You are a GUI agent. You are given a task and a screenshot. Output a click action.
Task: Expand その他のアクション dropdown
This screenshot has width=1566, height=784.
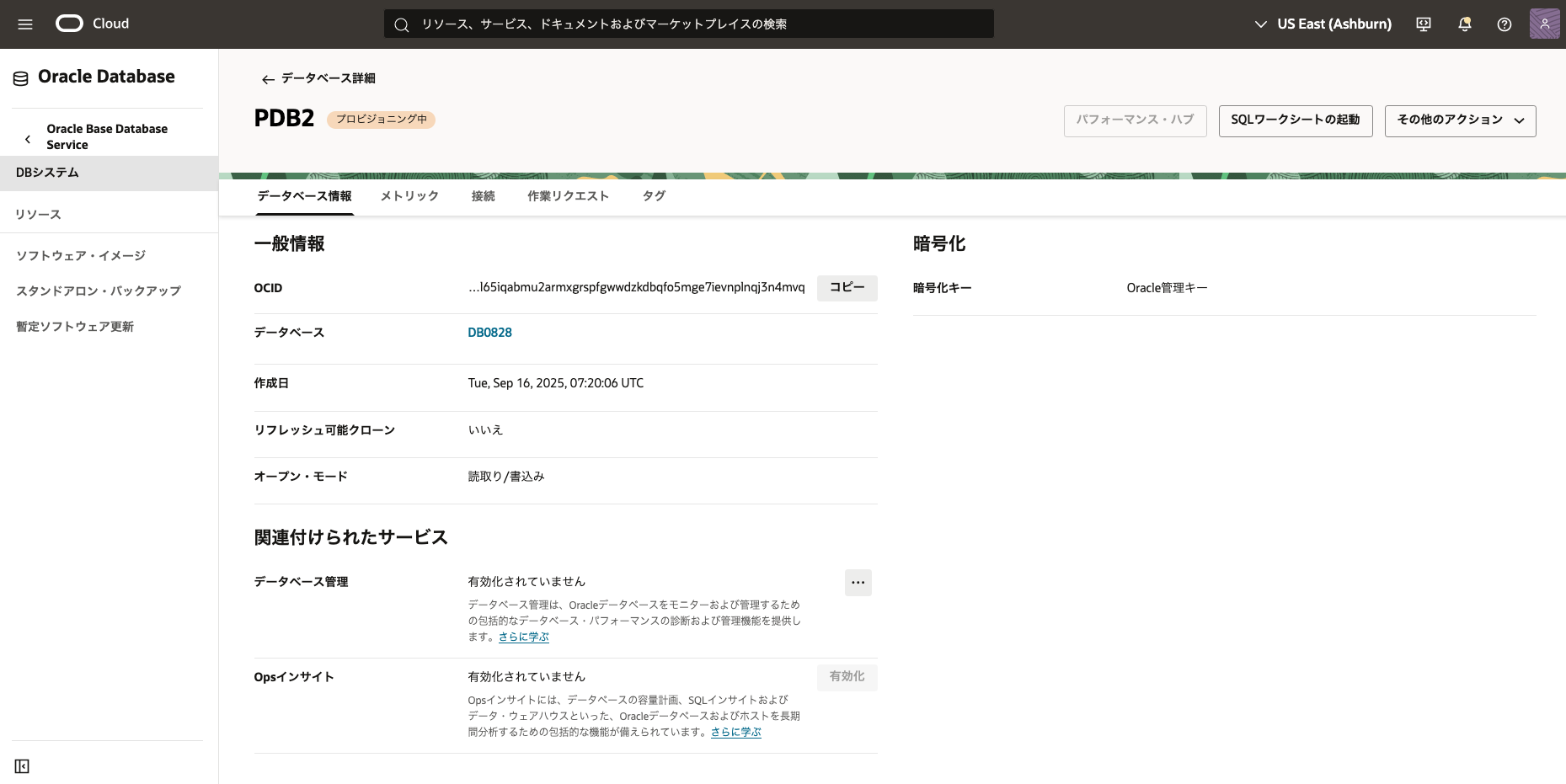pyautogui.click(x=1460, y=120)
